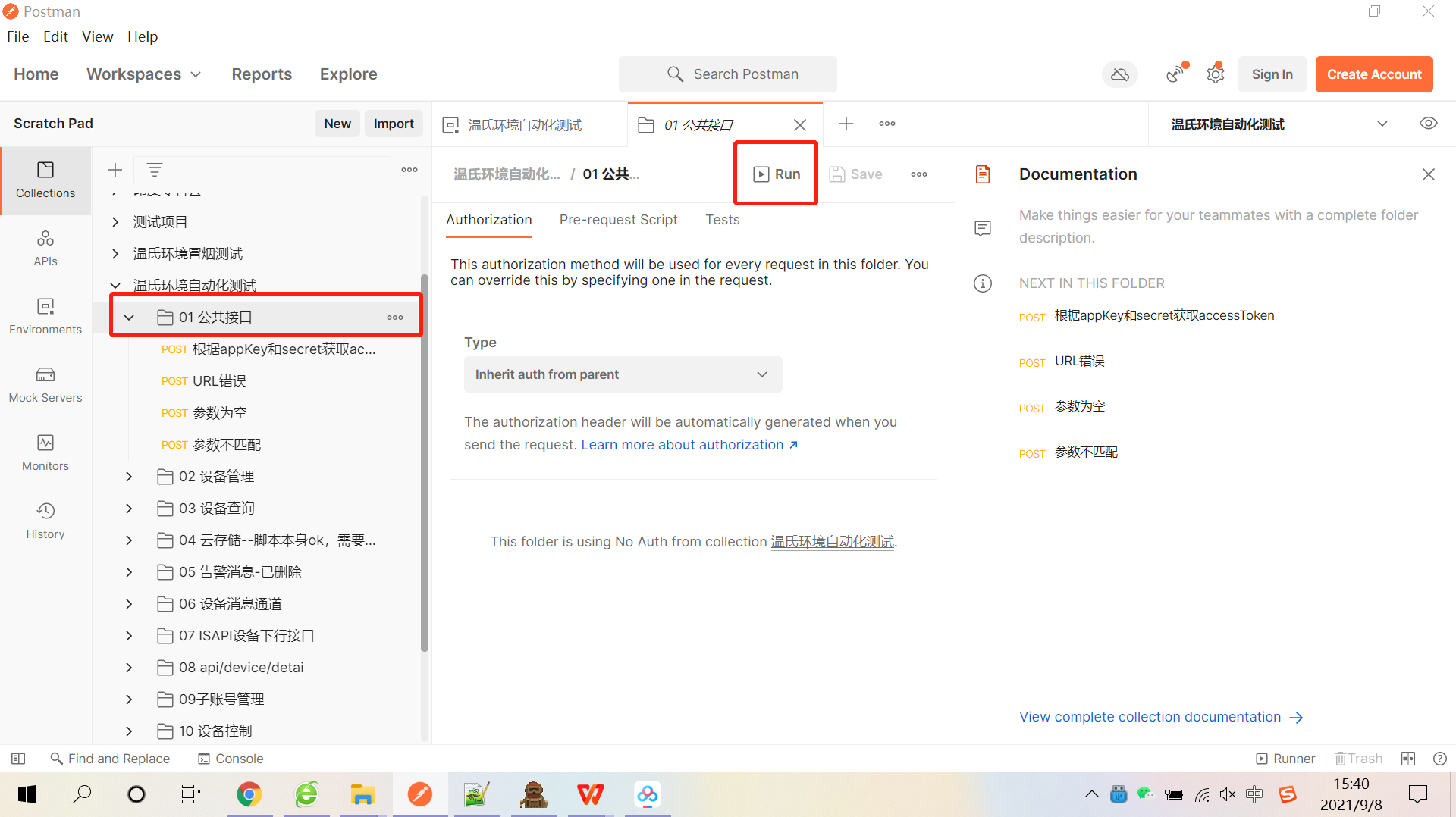Viewport: 1456px width, 817px height.
Task: Open the History panel
Action: click(x=45, y=521)
